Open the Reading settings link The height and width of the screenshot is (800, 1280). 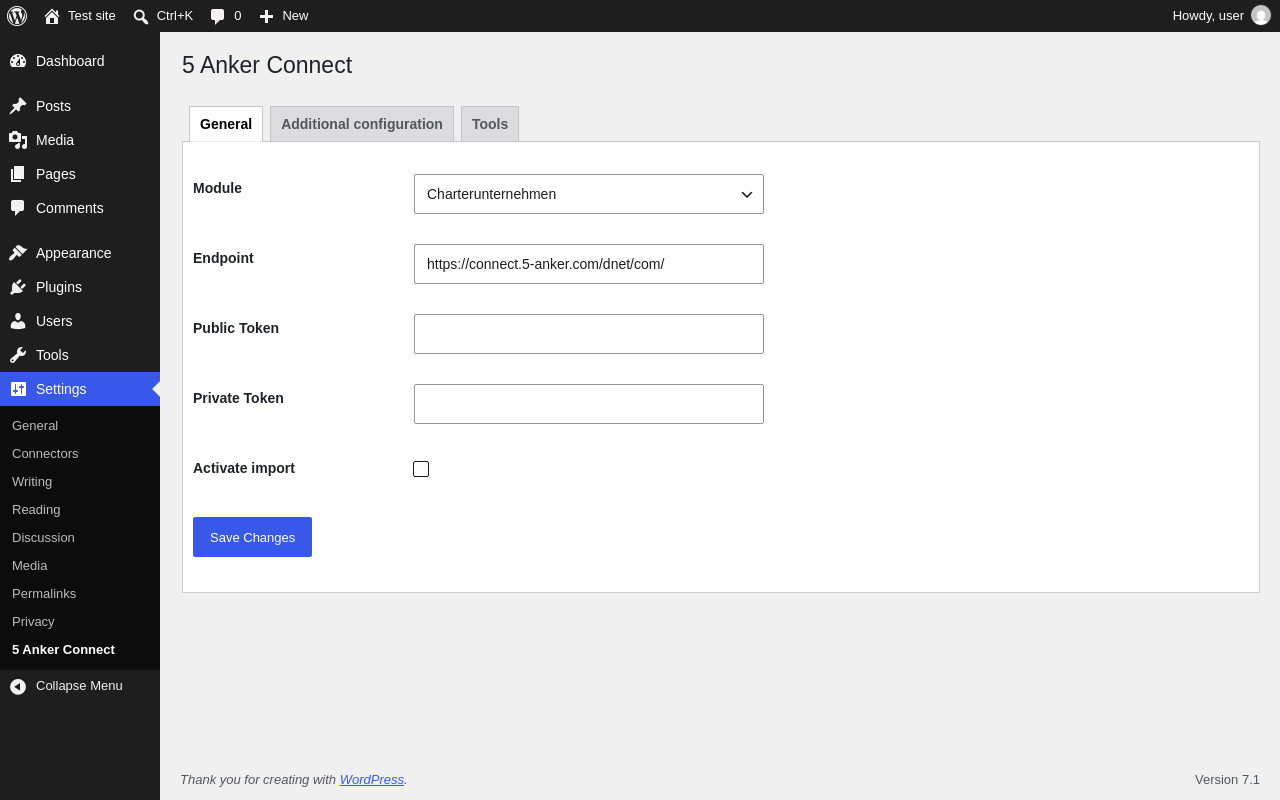pos(36,510)
